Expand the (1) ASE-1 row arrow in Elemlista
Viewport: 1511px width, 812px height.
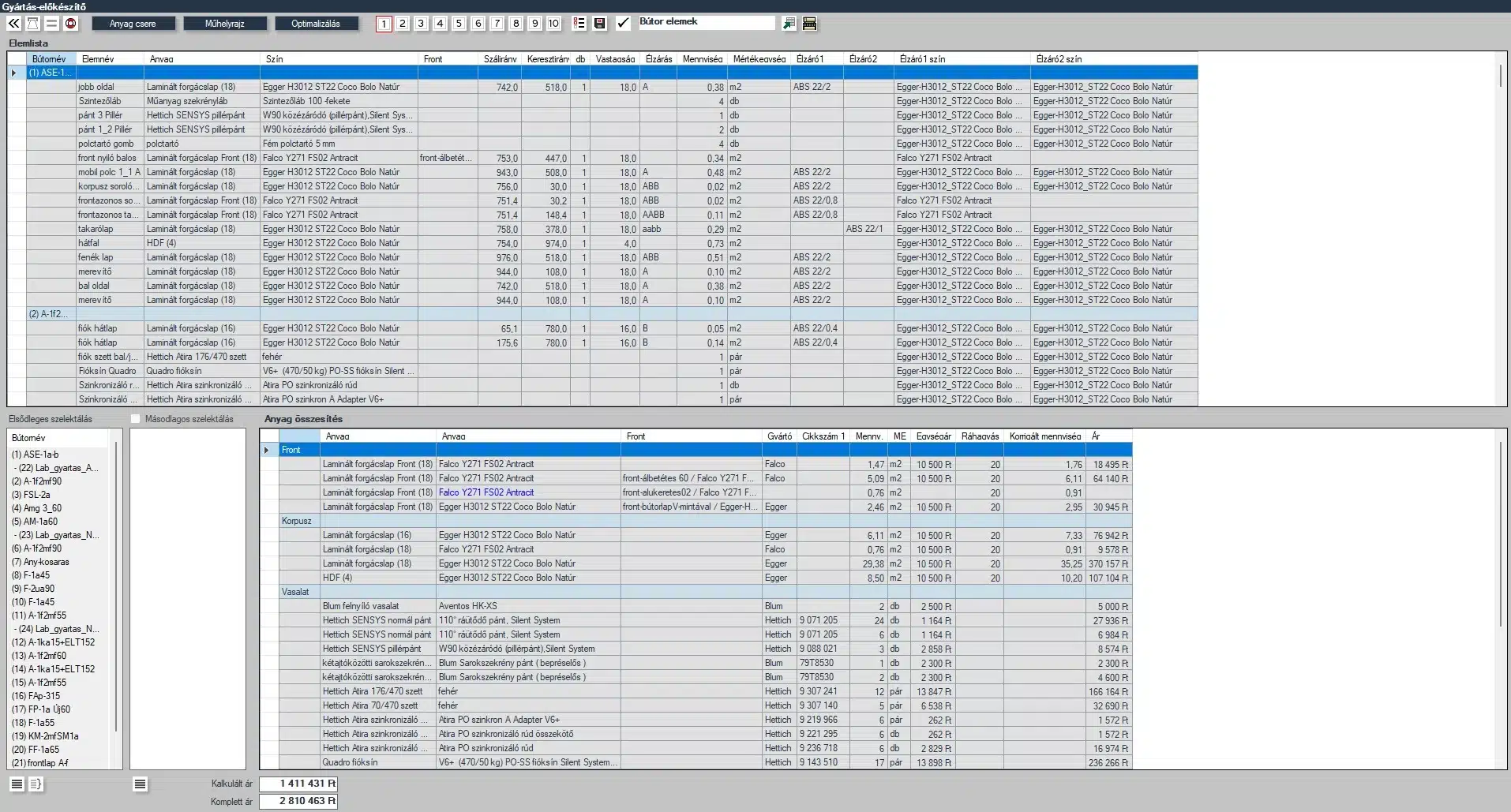pyautogui.click(x=14, y=73)
